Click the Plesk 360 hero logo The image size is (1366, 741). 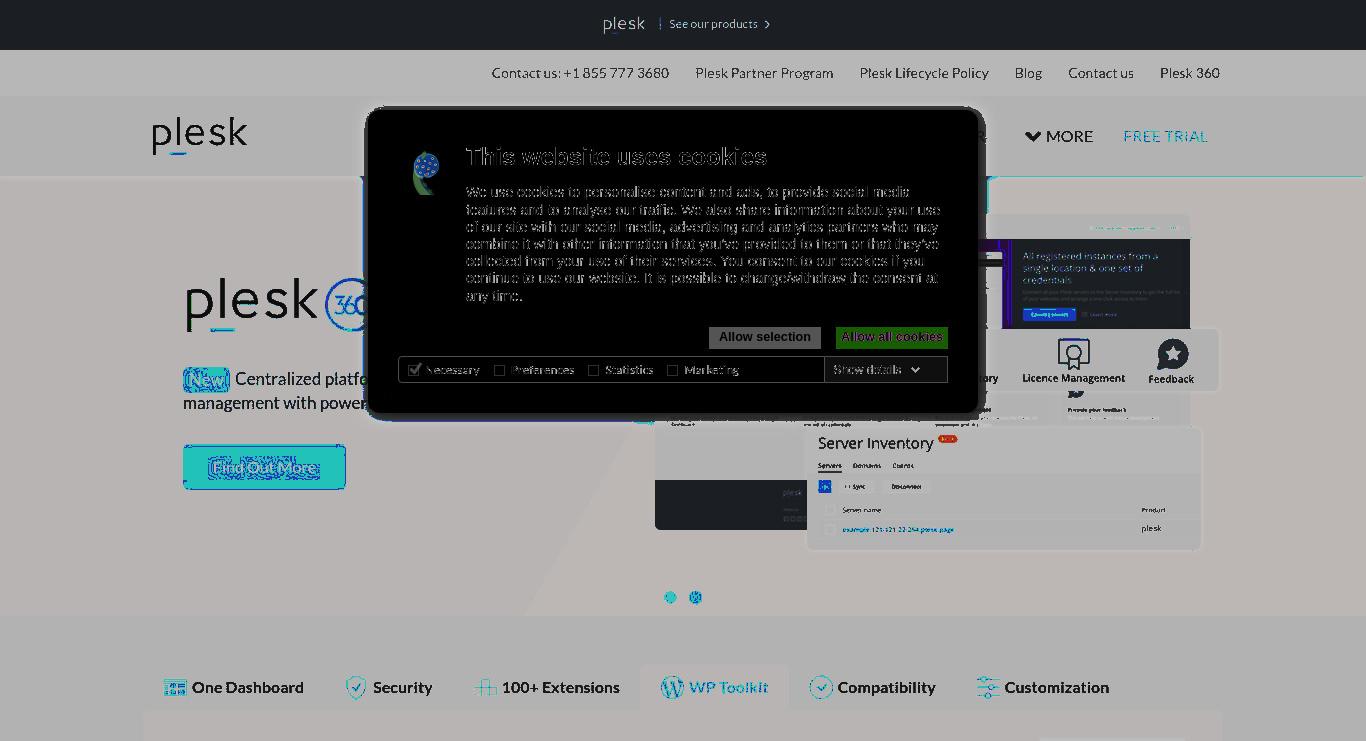pyautogui.click(x=278, y=303)
